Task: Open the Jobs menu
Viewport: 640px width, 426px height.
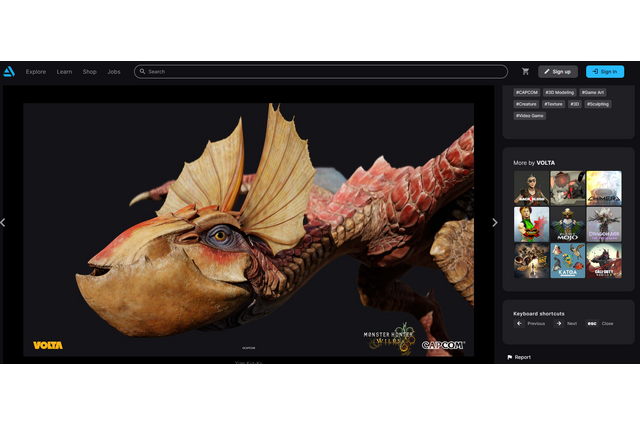Action: 114,71
